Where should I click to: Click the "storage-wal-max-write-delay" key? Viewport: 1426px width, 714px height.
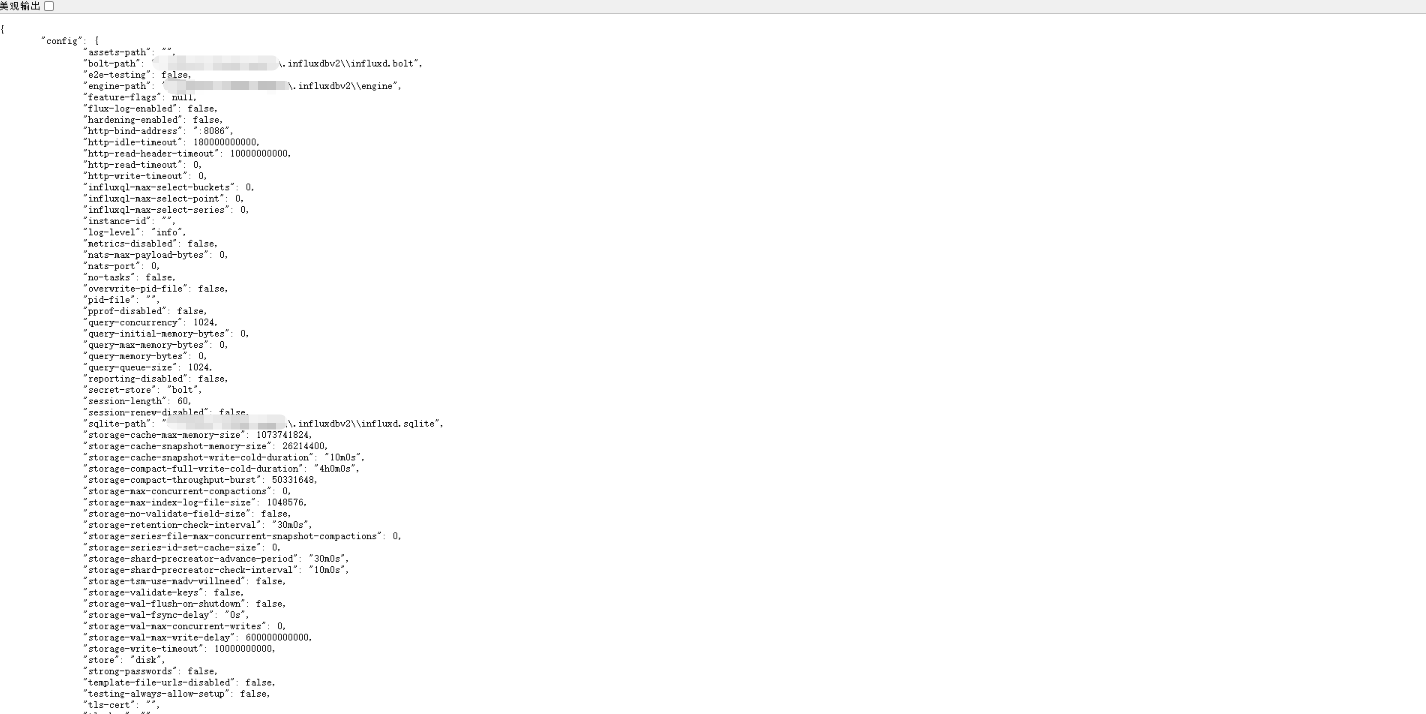(160, 637)
